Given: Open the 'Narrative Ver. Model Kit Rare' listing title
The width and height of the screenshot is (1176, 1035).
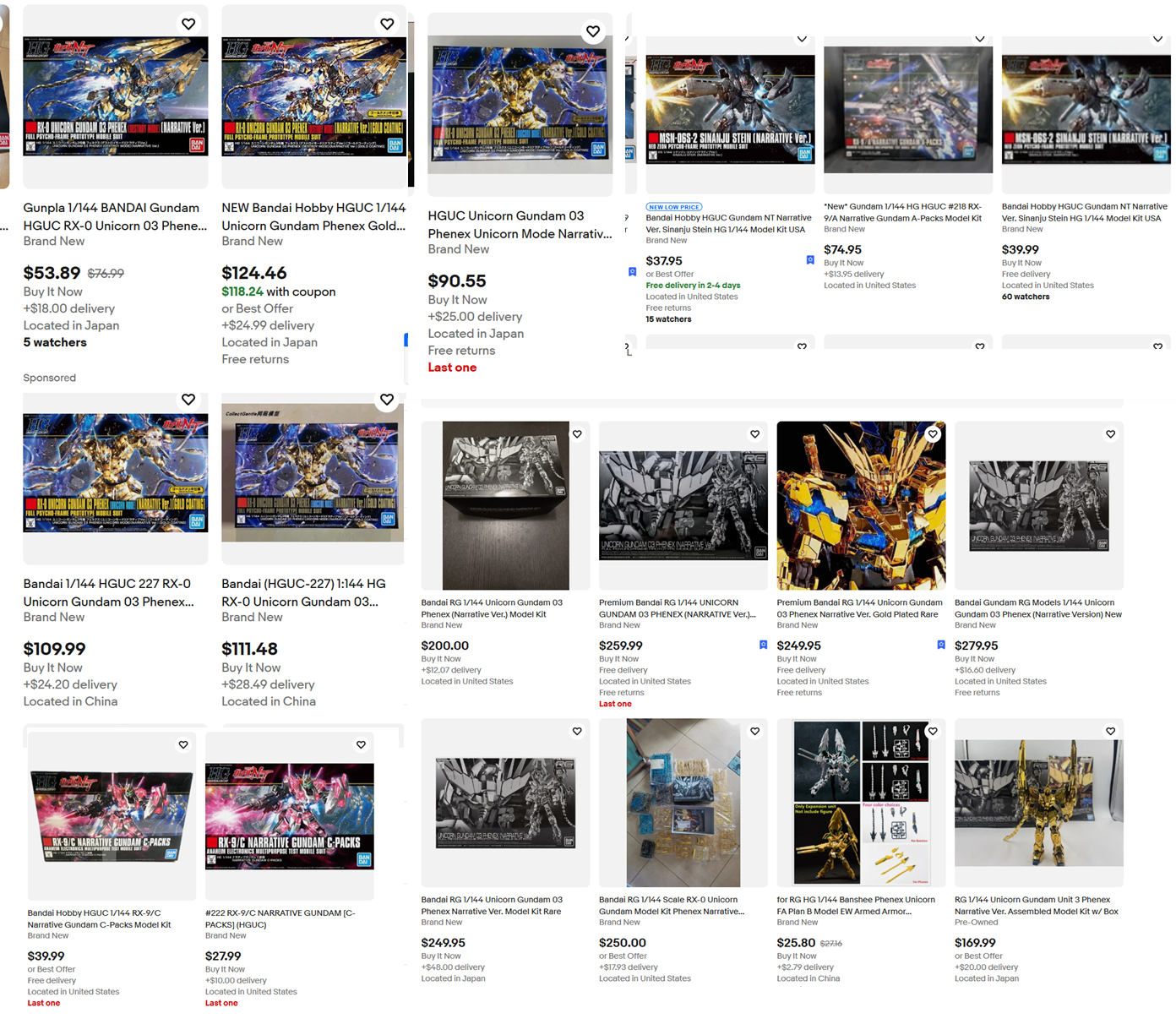Looking at the screenshot, I should pyautogui.click(x=492, y=905).
